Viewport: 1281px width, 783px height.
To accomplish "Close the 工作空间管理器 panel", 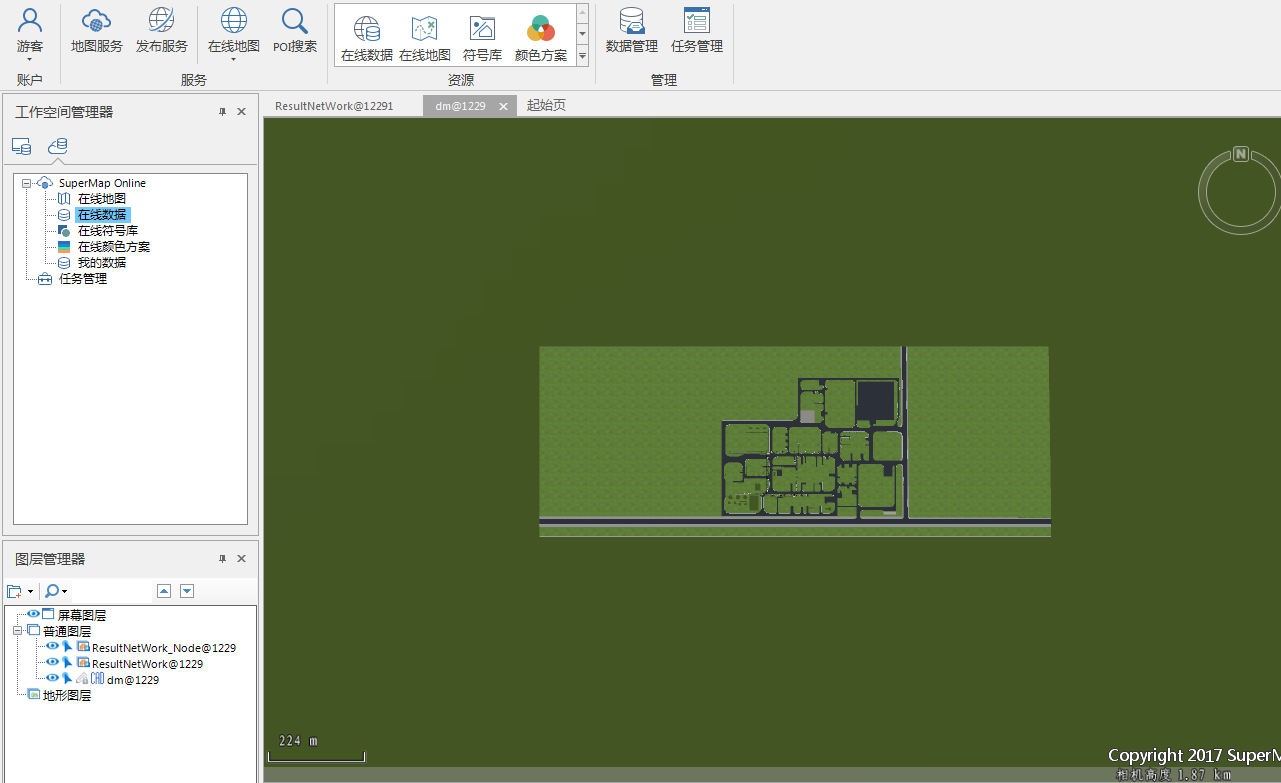I will pyautogui.click(x=241, y=112).
